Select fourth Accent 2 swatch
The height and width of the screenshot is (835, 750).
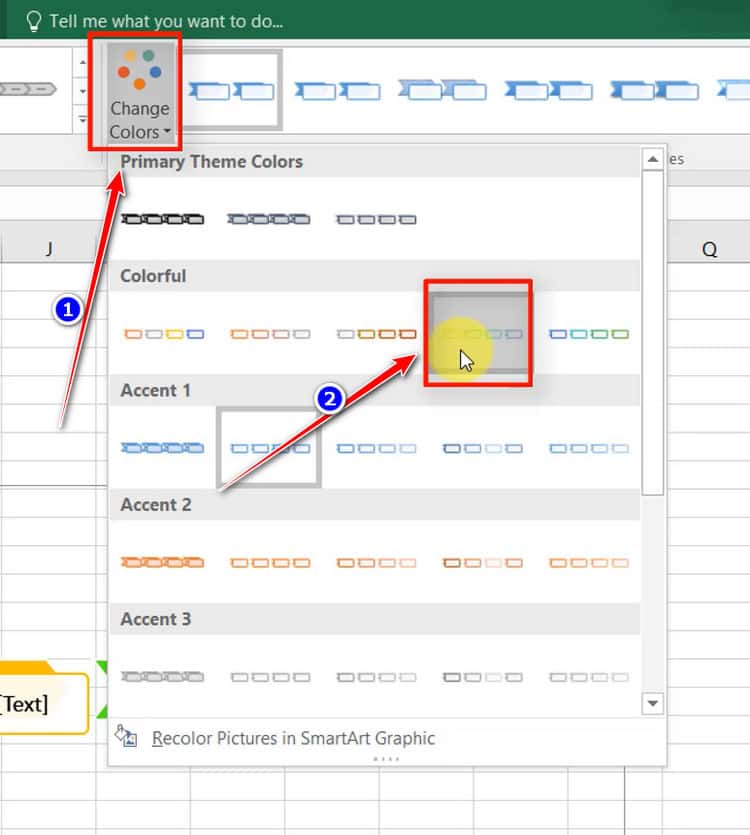(483, 563)
